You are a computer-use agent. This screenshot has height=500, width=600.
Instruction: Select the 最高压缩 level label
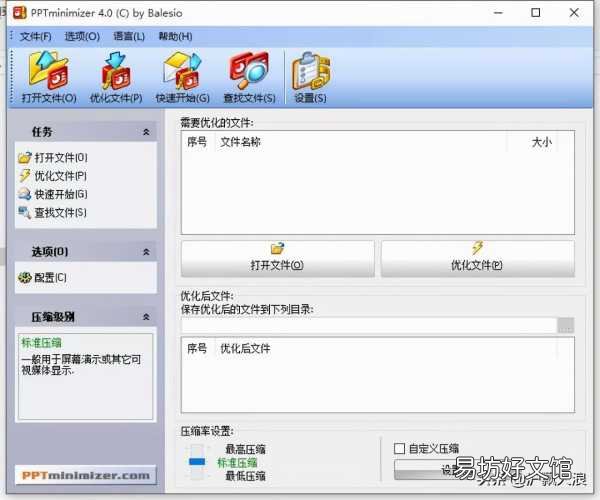pos(245,449)
